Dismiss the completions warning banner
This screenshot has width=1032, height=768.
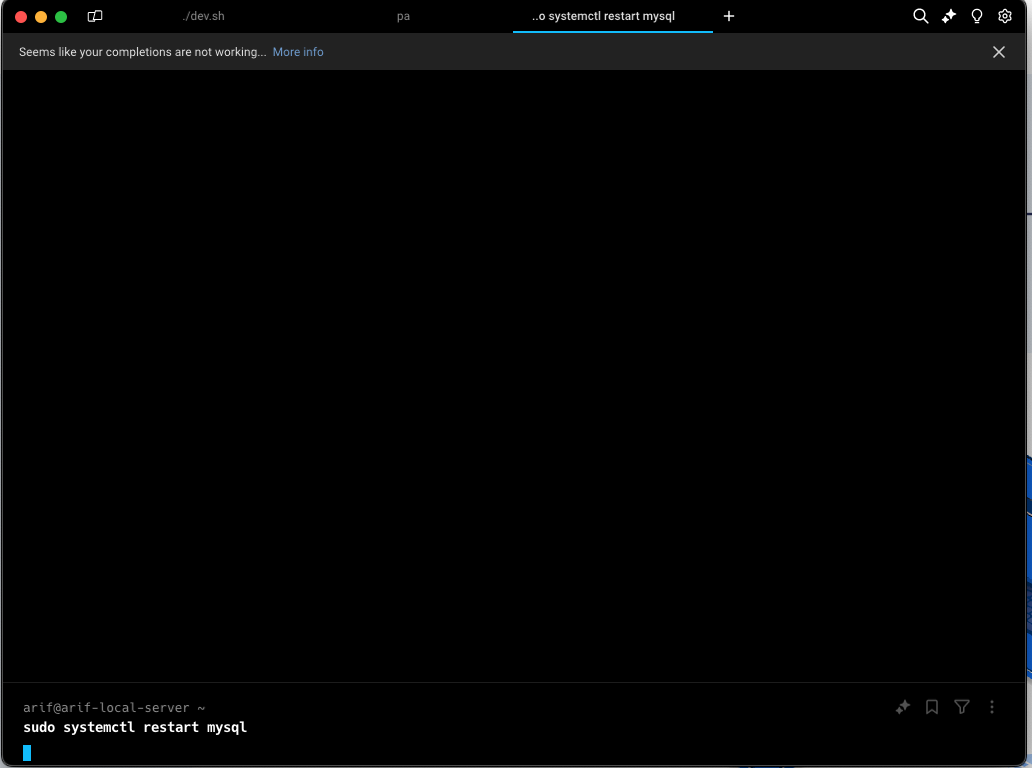click(x=998, y=52)
